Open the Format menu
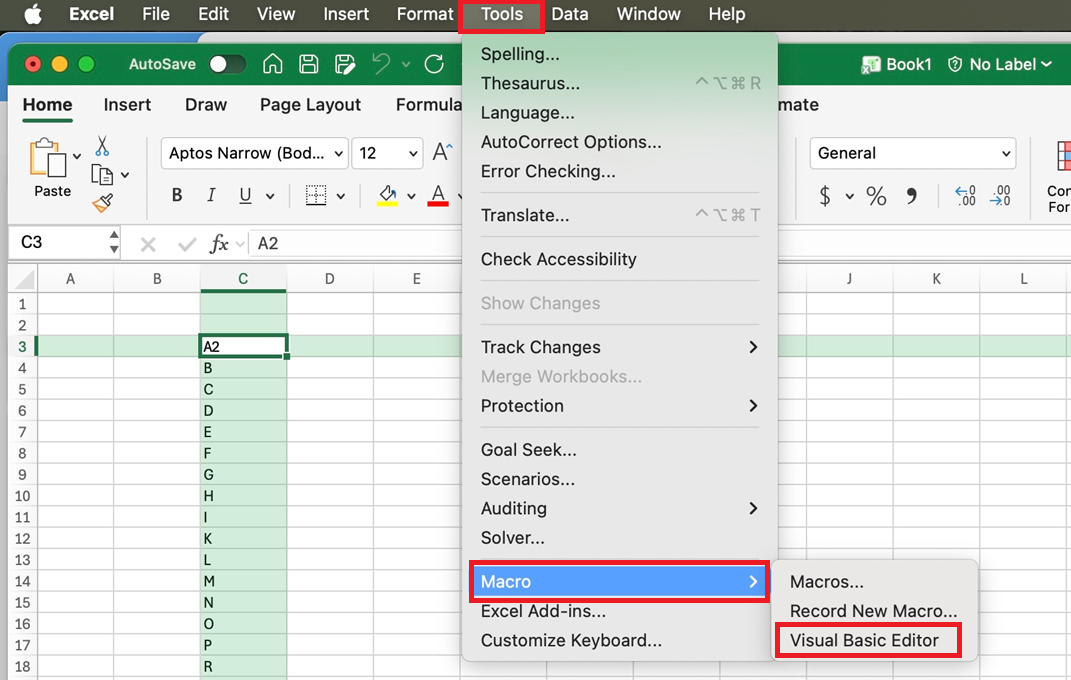This screenshot has height=680, width=1071. coord(425,14)
